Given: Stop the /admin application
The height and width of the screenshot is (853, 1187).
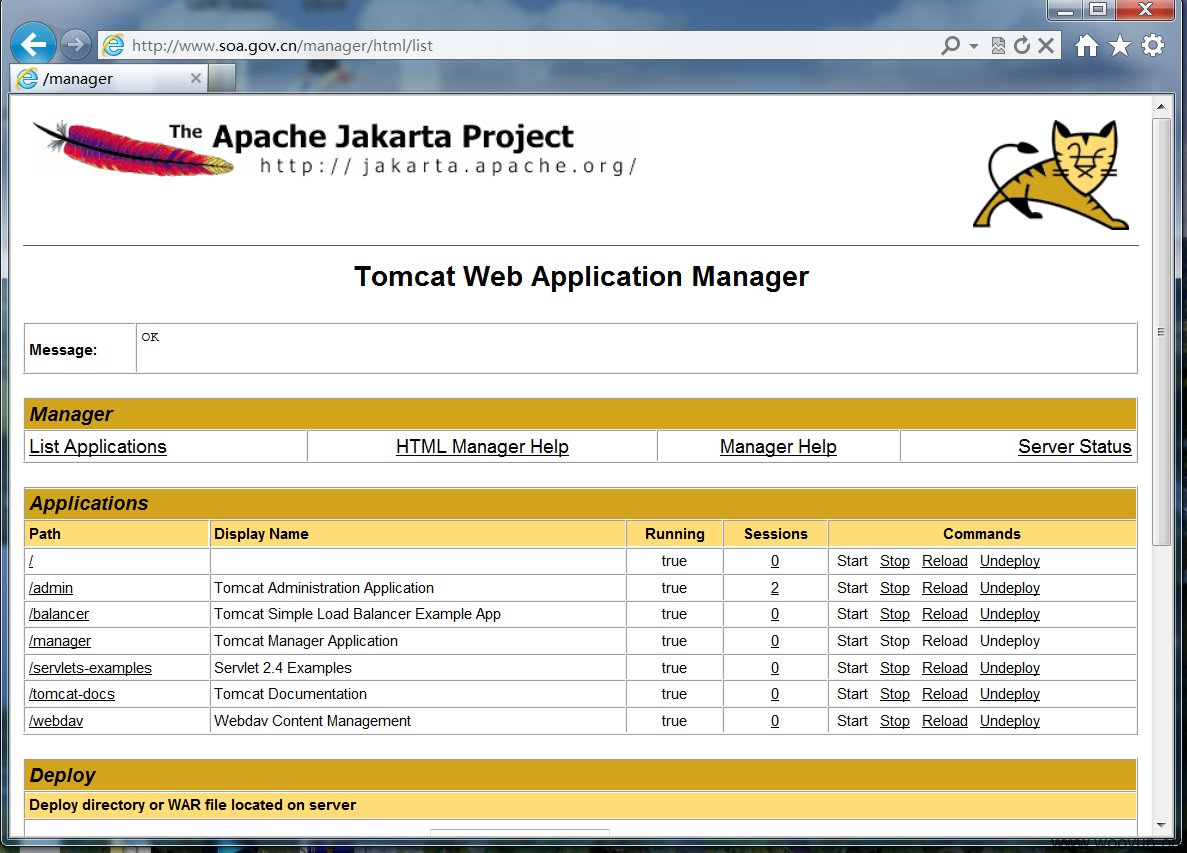Looking at the screenshot, I should pos(895,588).
